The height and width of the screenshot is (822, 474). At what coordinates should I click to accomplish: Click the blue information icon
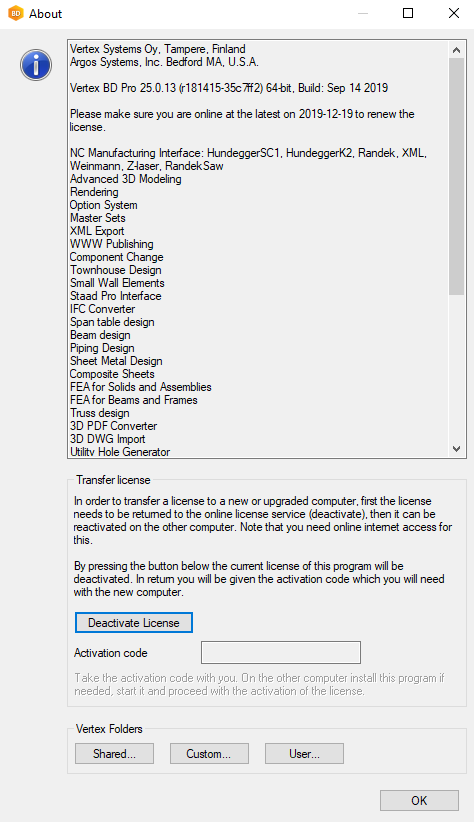pyautogui.click(x=36, y=65)
